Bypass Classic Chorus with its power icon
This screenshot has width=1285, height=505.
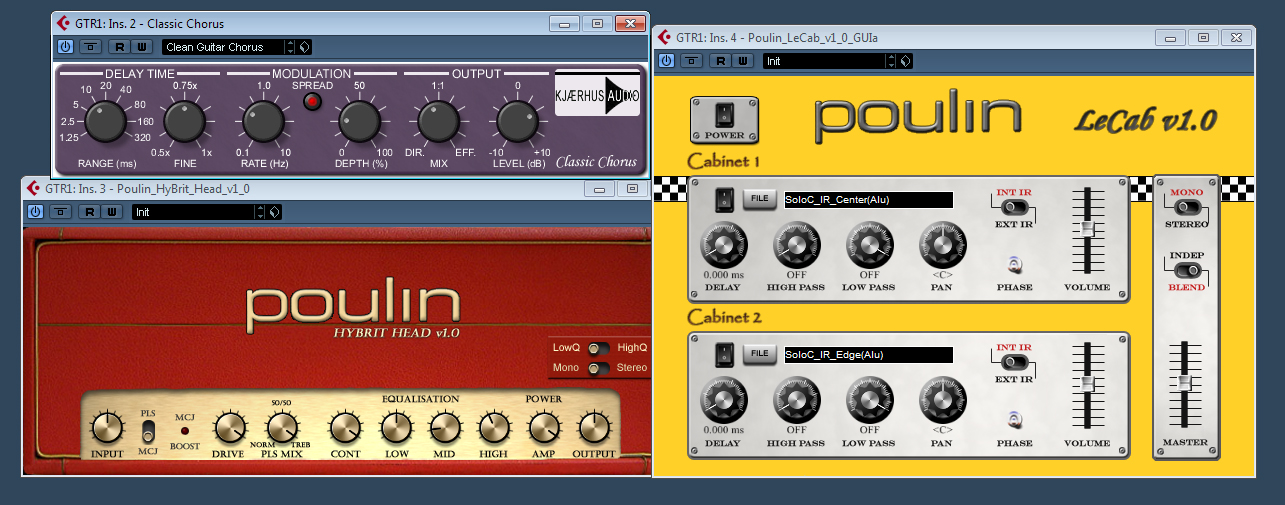(x=66, y=46)
